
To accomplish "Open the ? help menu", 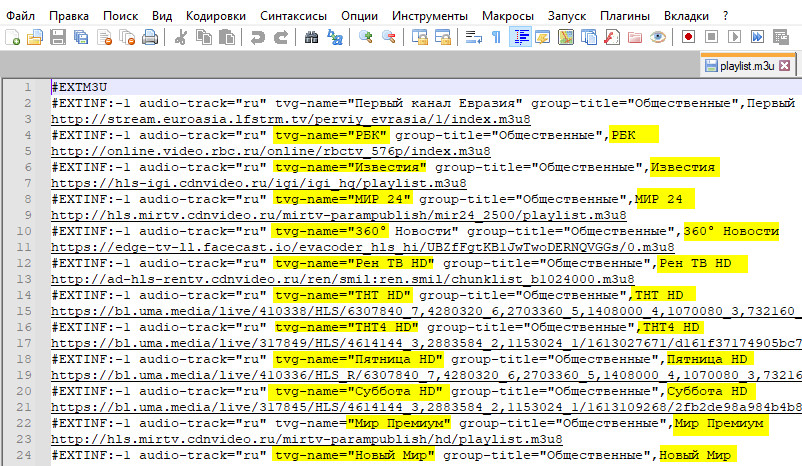I will 725,16.
